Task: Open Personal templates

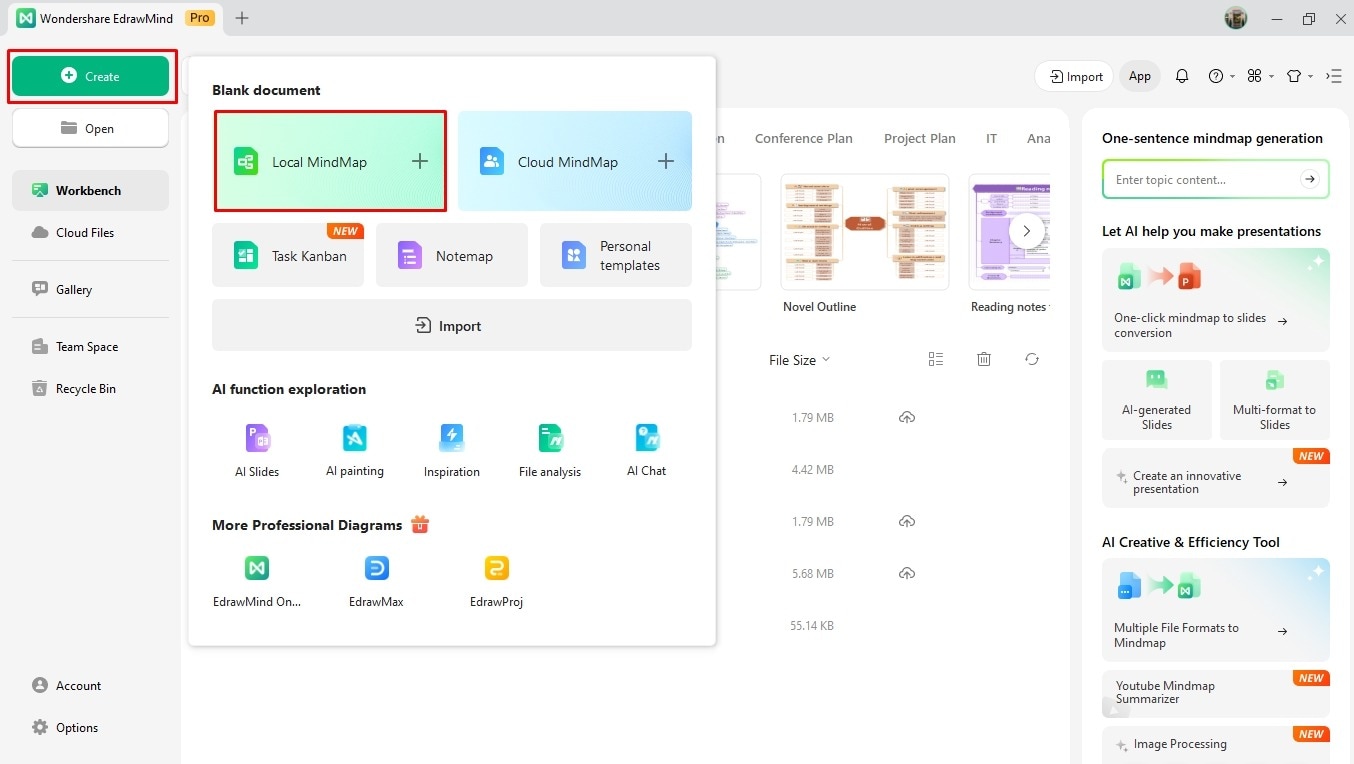Action: tap(616, 255)
